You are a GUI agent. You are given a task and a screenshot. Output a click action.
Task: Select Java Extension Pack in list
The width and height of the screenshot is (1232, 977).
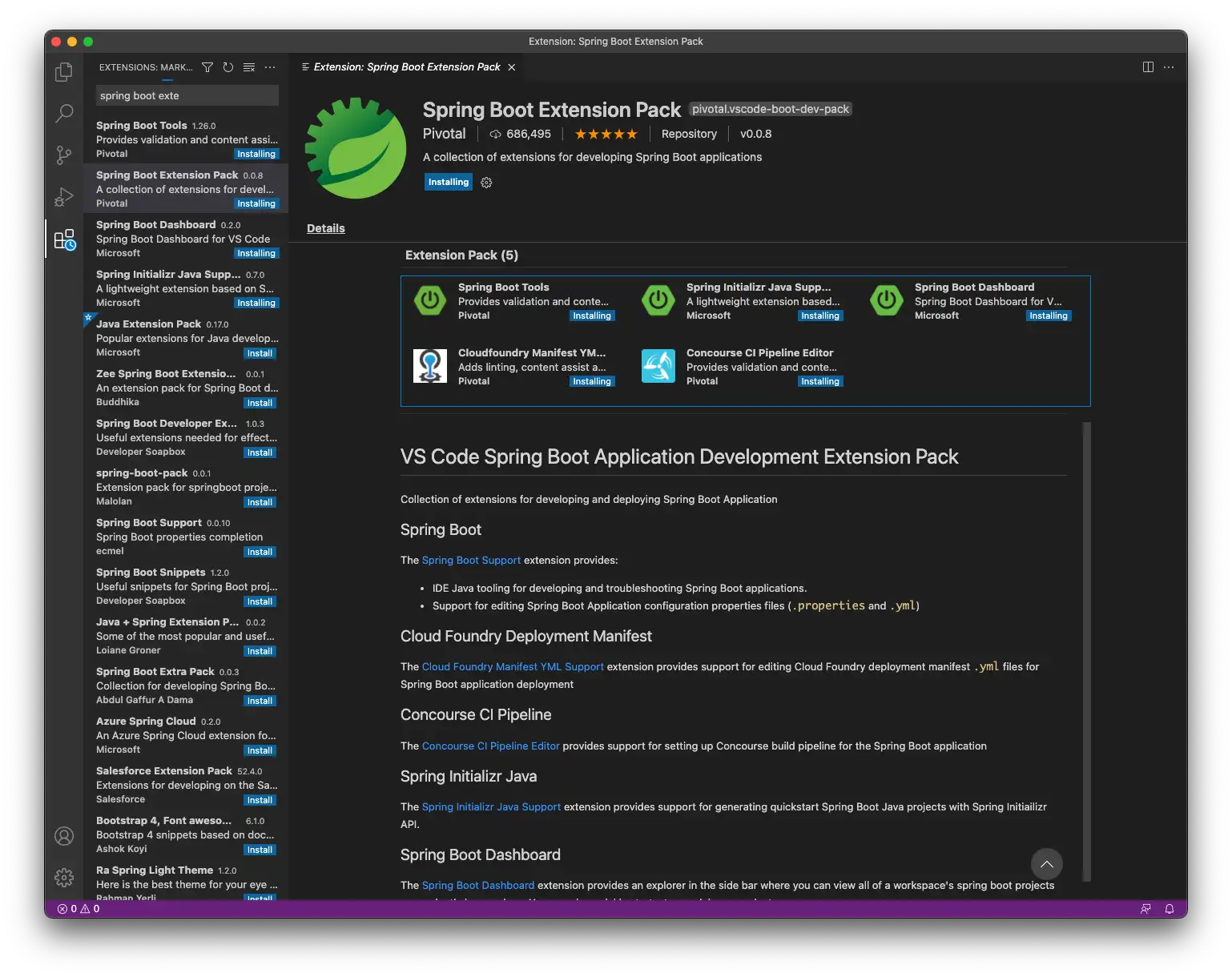(186, 338)
